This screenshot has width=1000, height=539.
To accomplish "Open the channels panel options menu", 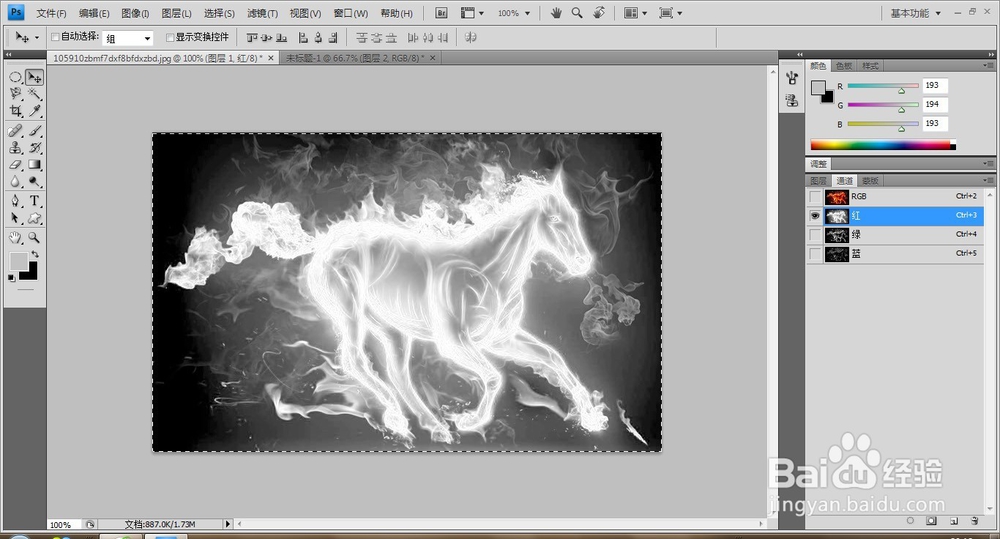I will click(988, 180).
